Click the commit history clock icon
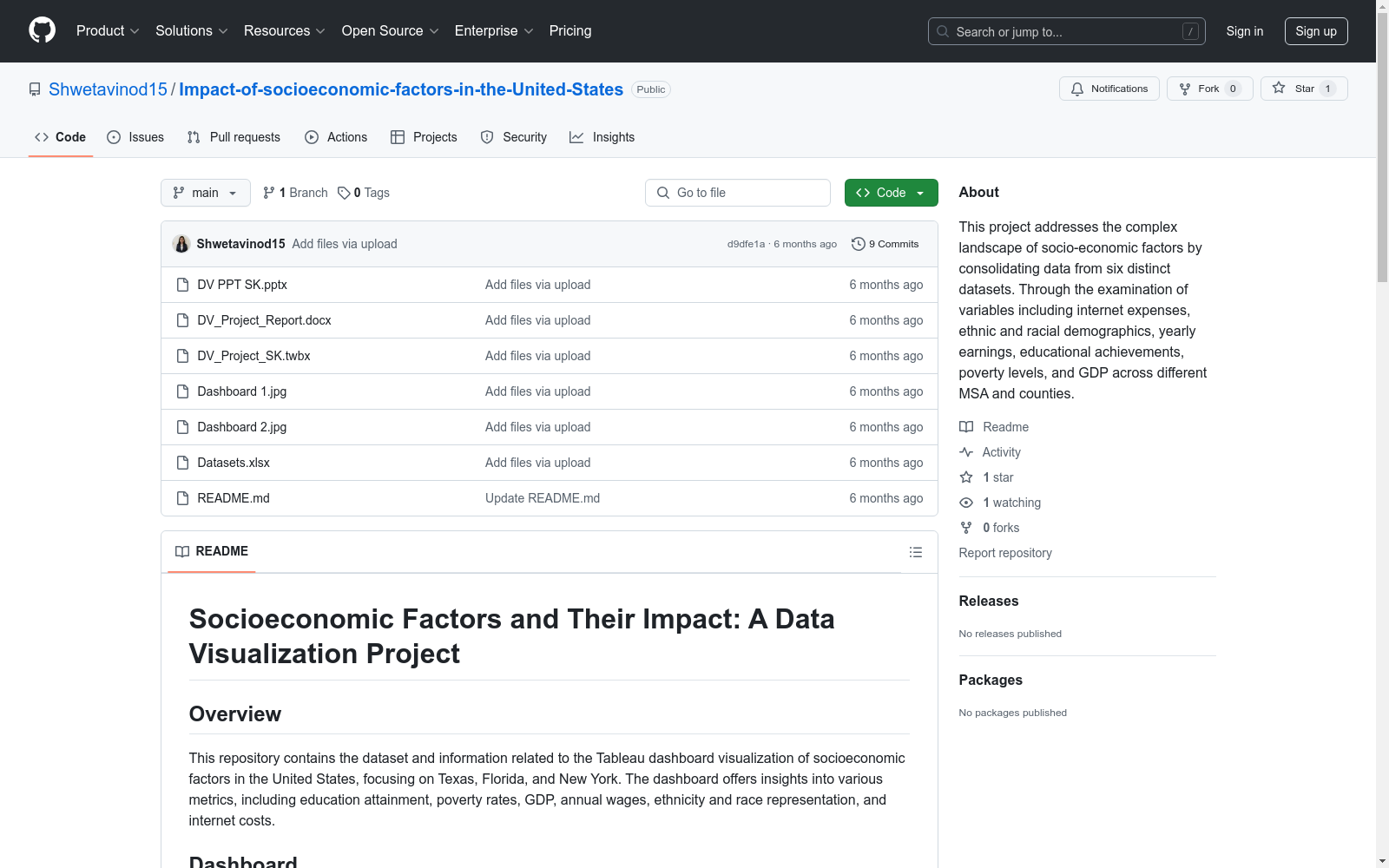This screenshot has width=1389, height=868. (x=859, y=244)
